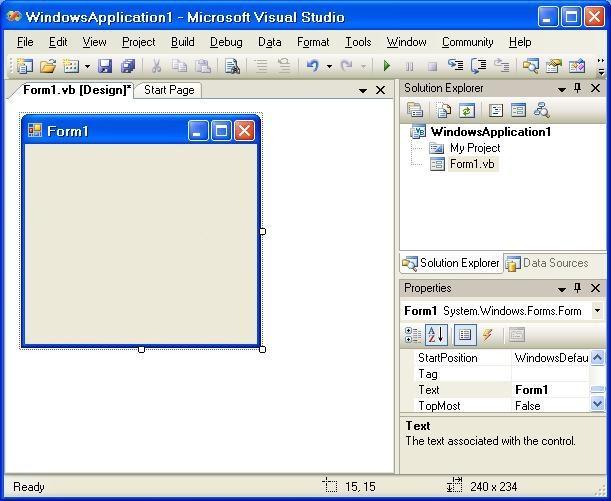
Task: Open the File menu
Action: coord(25,42)
